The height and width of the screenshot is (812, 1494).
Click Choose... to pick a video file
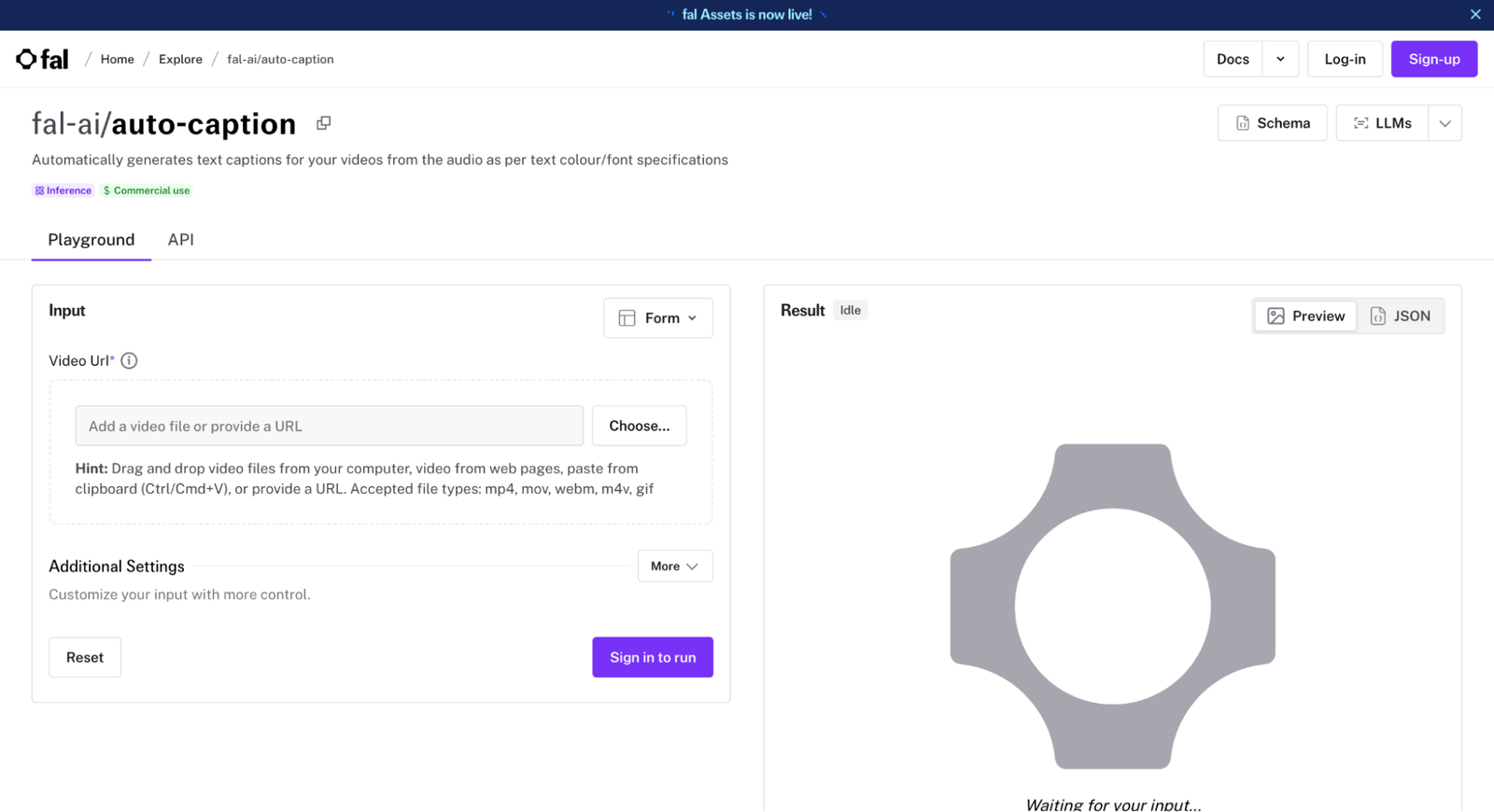(x=640, y=426)
